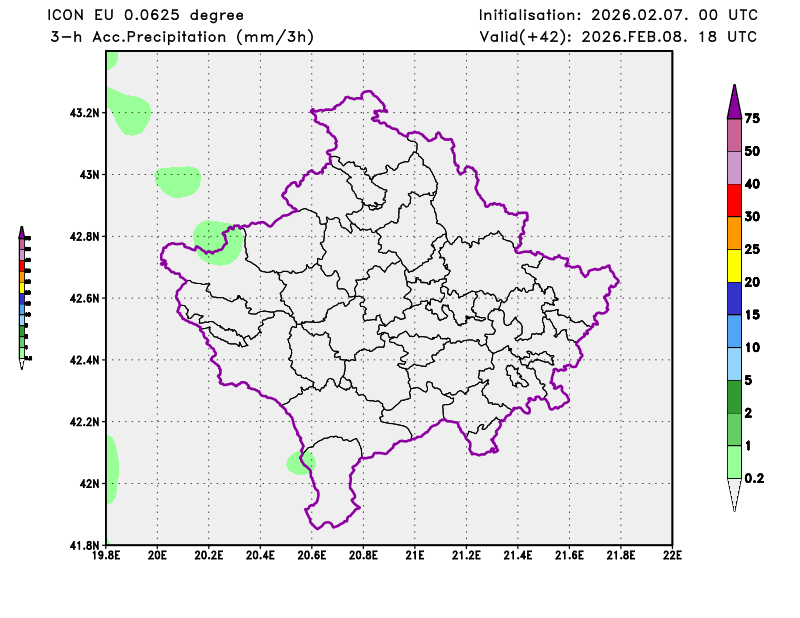Click the legend value label 75
The height and width of the screenshot is (618, 800).
coord(753,118)
